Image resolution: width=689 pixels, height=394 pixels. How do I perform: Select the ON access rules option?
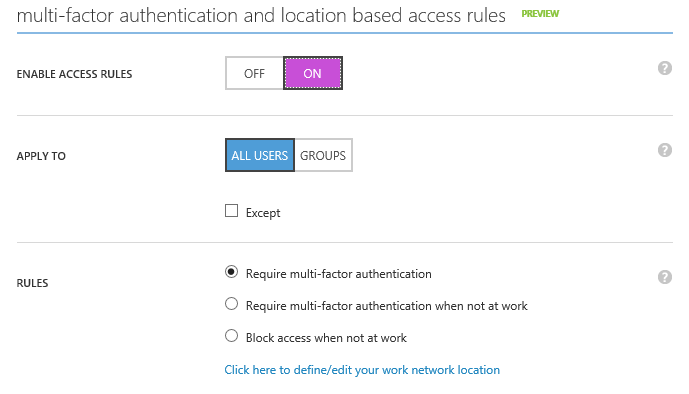pyautogui.click(x=312, y=73)
